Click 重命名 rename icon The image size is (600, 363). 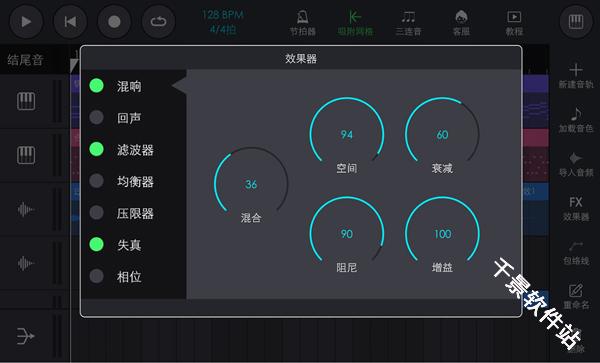pos(576,291)
